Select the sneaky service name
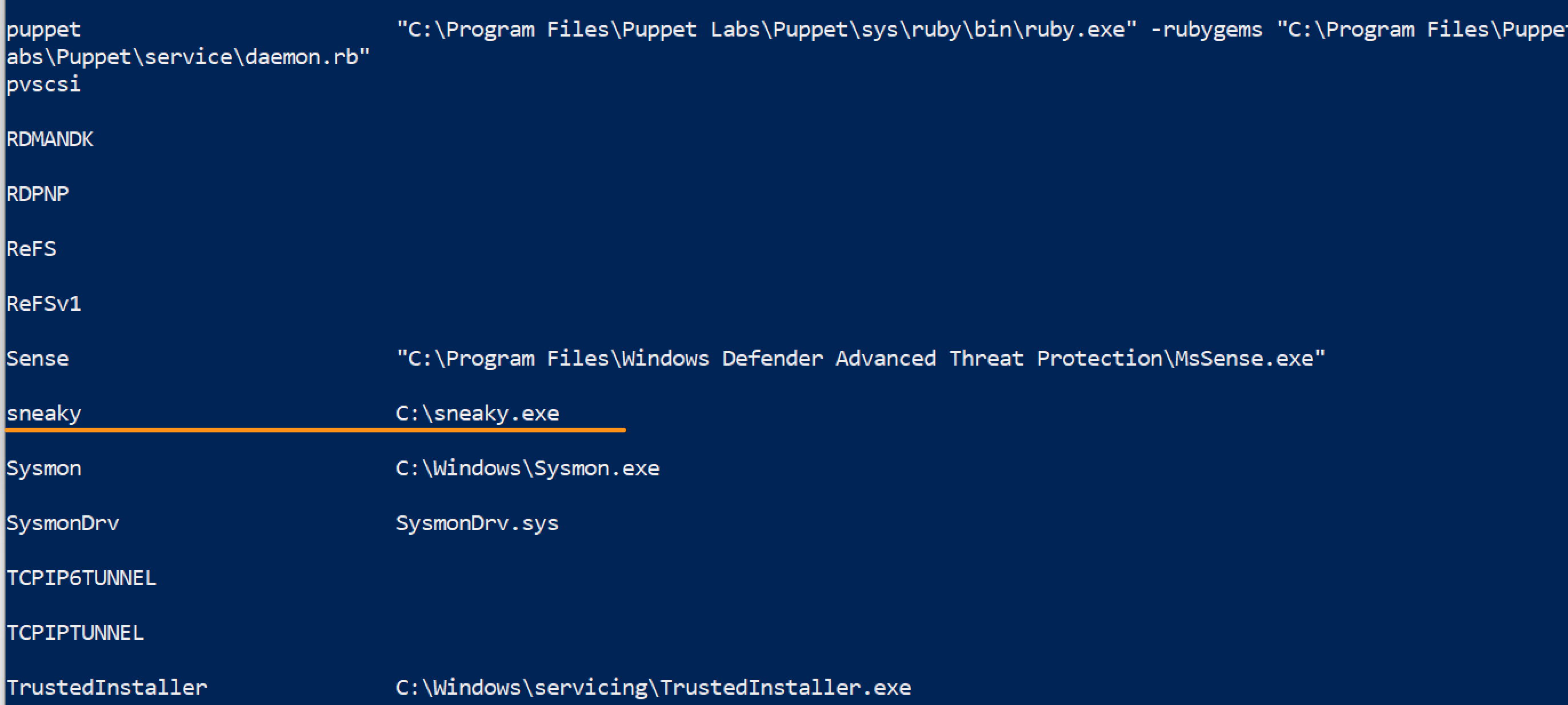1568x705 pixels. 44,414
